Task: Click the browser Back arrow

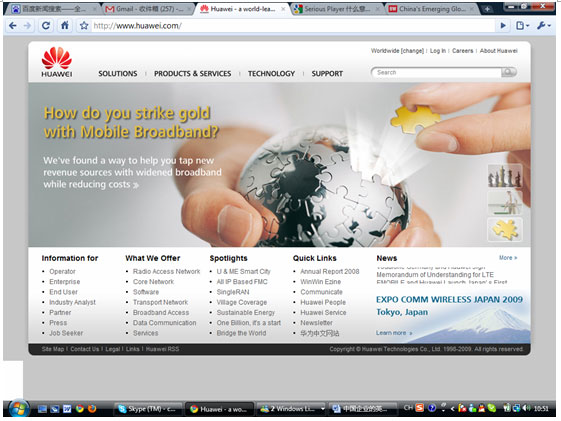Action: [13, 26]
